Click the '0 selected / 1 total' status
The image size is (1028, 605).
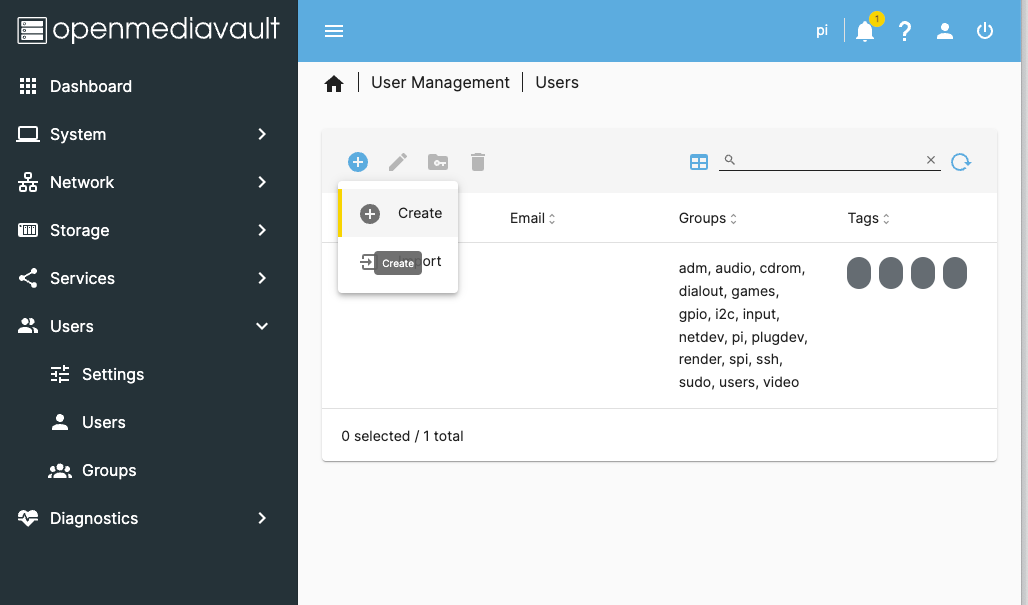[402, 436]
